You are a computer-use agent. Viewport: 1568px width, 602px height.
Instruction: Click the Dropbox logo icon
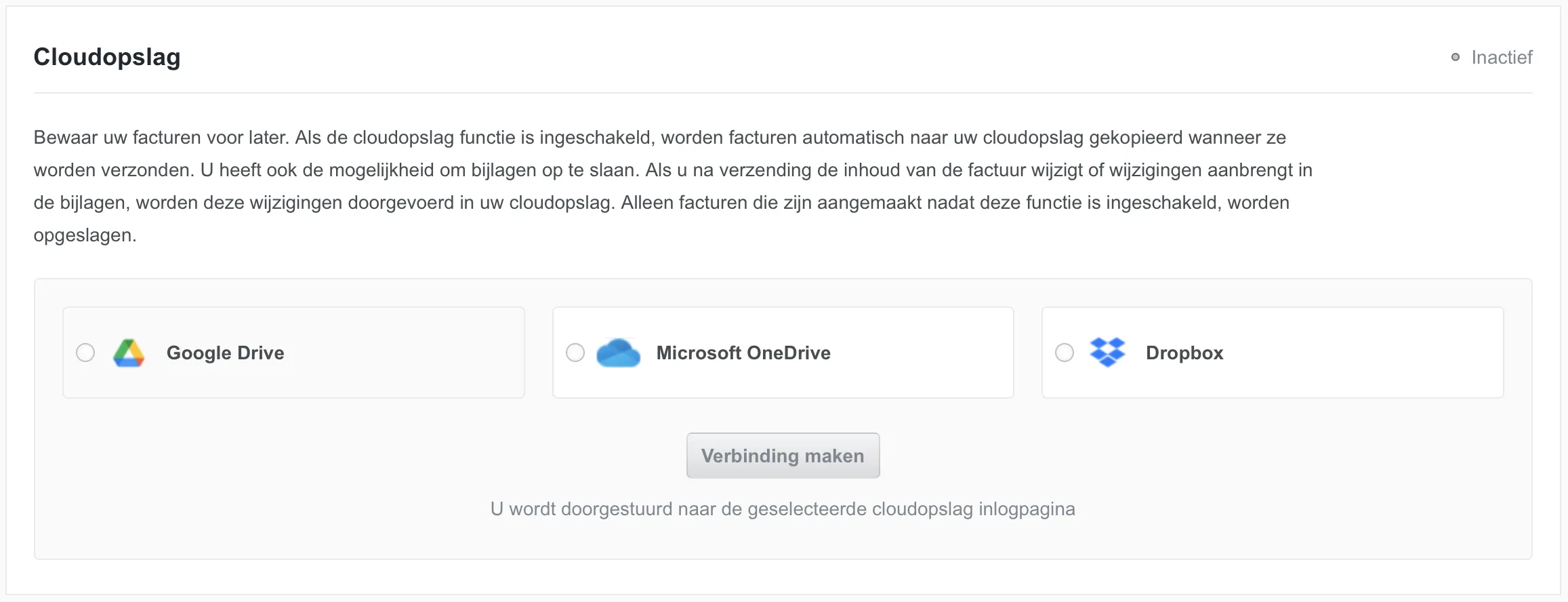(x=1107, y=353)
